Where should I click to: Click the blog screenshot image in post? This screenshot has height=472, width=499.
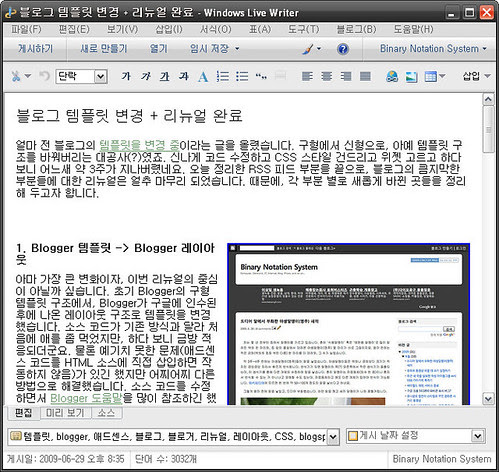[349, 324]
